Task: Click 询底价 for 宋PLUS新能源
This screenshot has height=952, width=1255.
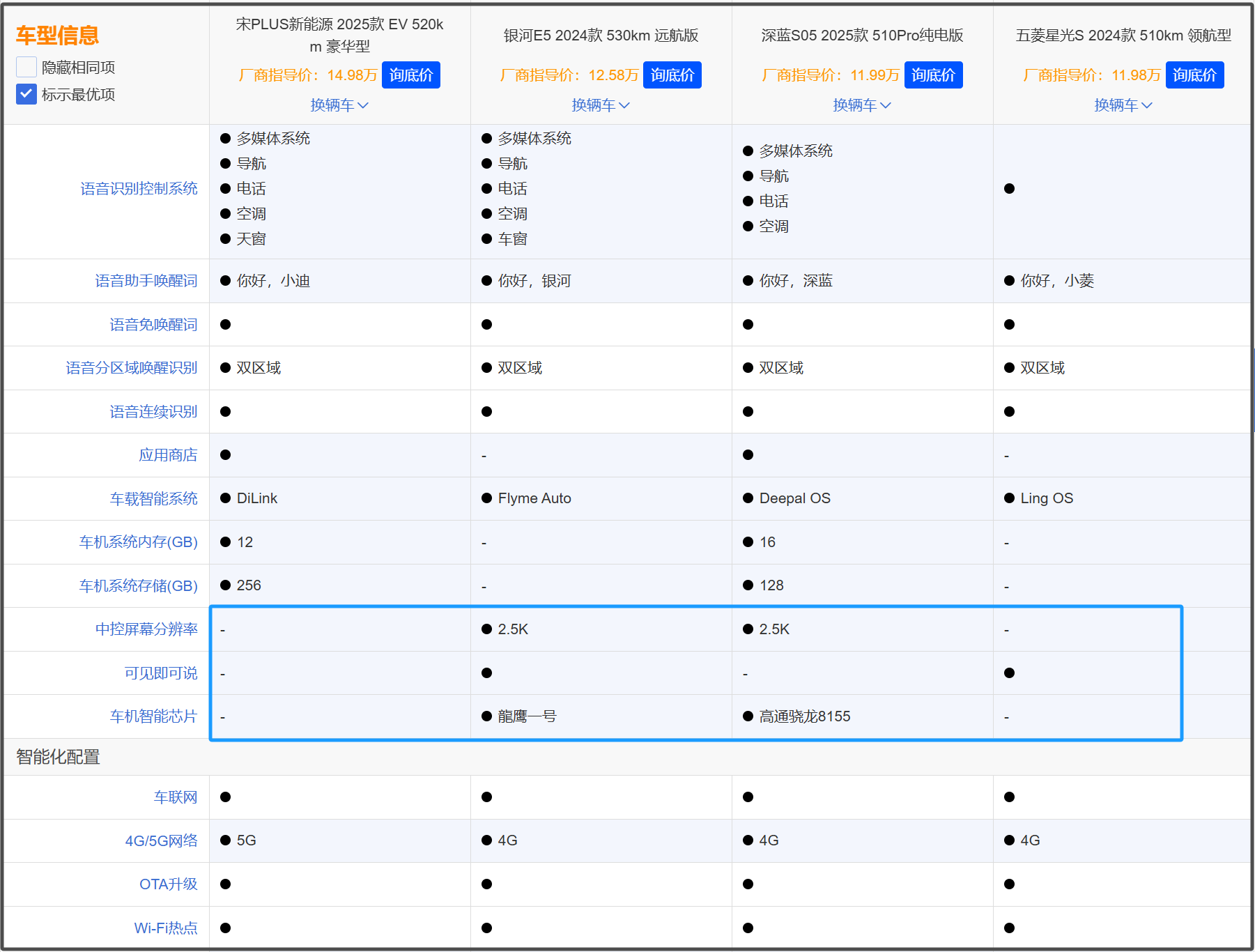Action: 411,75
